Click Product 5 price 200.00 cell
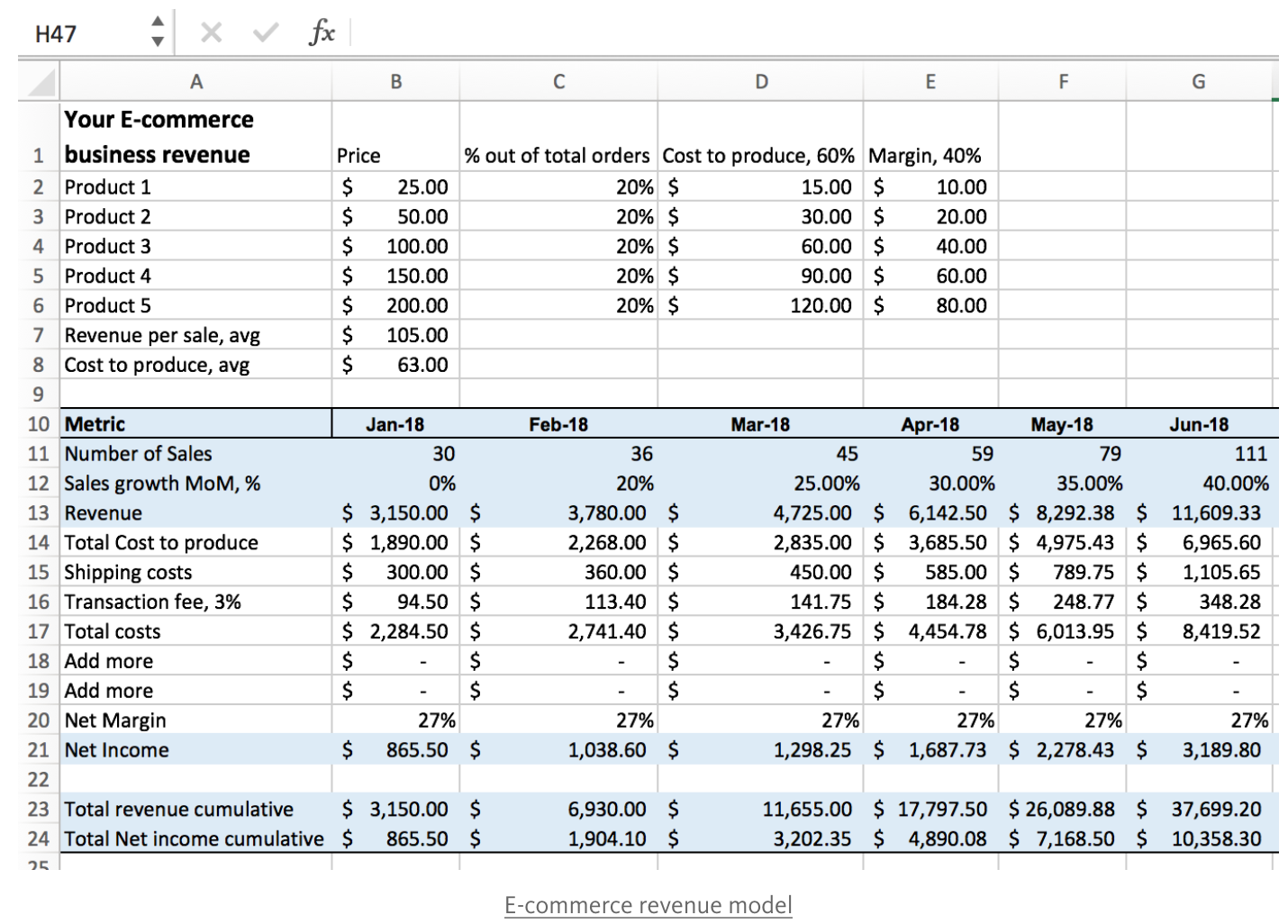The height and width of the screenshot is (924, 1288). (395, 306)
